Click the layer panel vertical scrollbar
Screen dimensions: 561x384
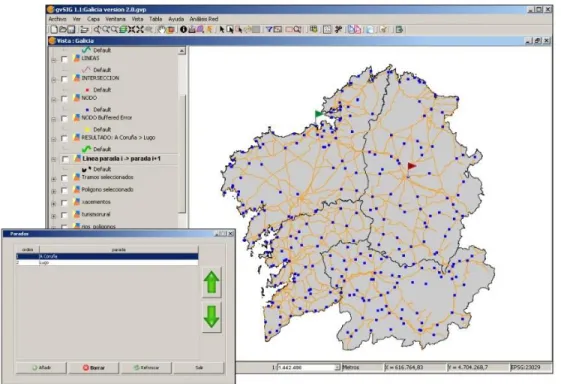point(182,154)
